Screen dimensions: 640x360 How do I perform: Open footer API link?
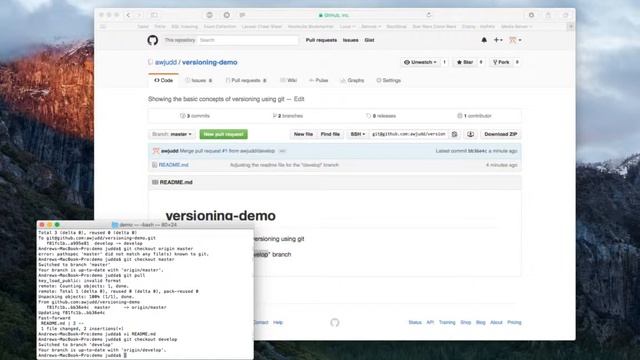[430, 322]
